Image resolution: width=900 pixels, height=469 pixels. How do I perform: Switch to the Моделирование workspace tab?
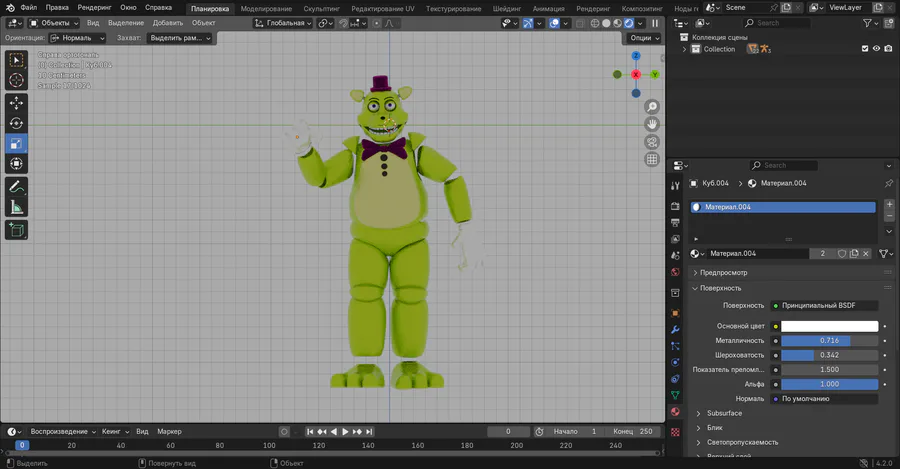click(266, 9)
